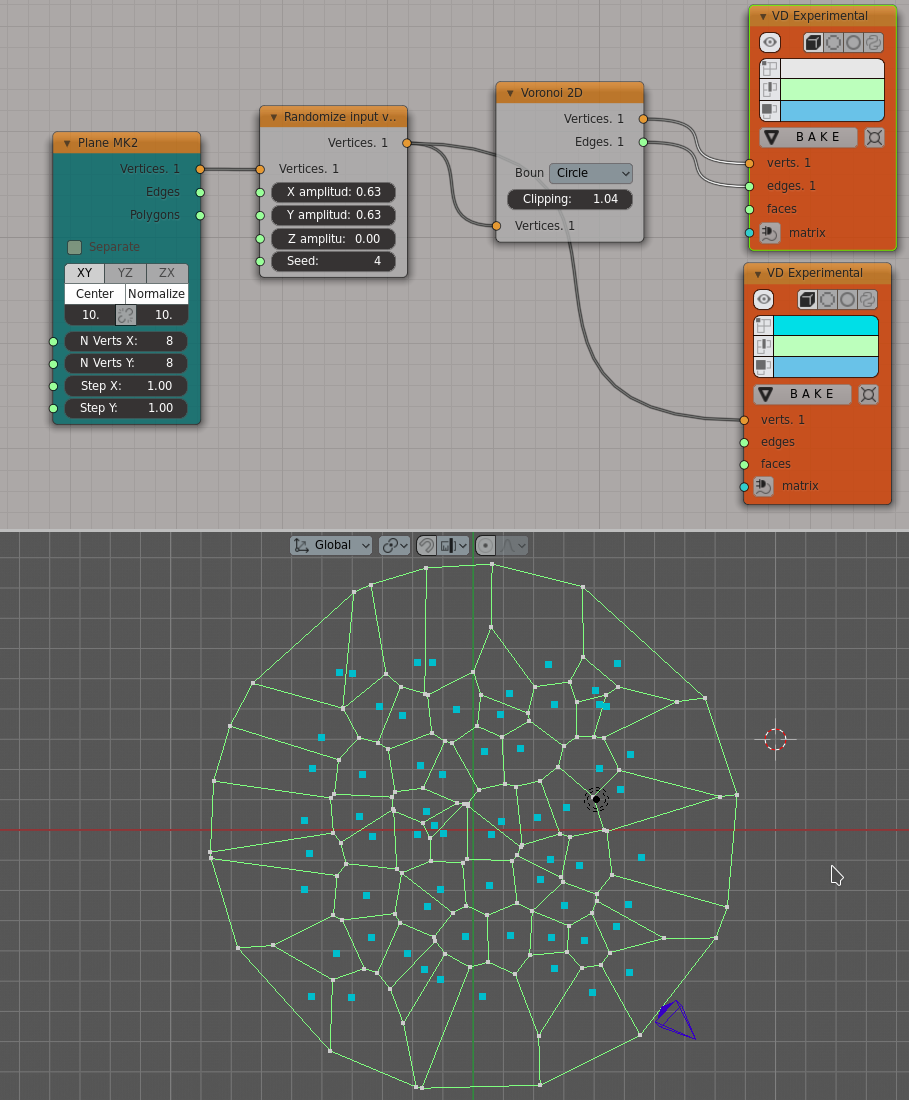The height and width of the screenshot is (1100, 909).
Task: Click the Seed value field on Randomize input node
Action: tap(333, 260)
